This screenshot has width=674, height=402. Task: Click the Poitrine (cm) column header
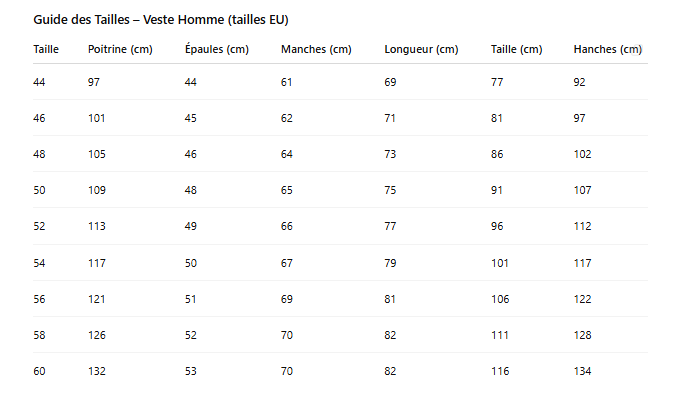(120, 49)
